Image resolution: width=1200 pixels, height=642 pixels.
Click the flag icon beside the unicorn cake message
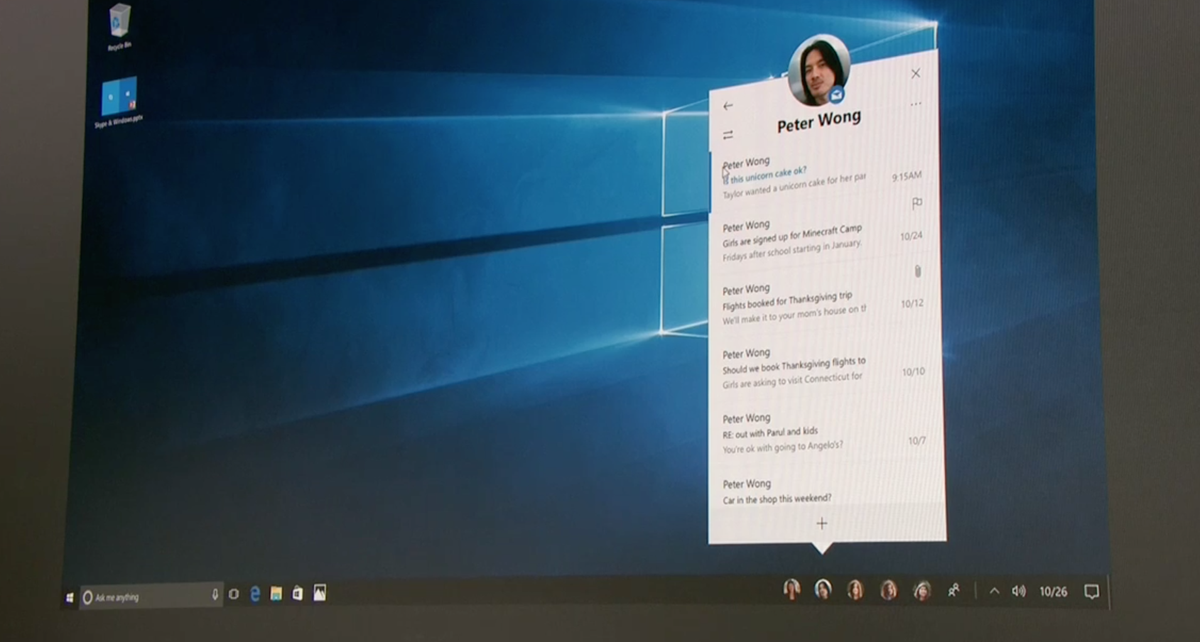(x=916, y=204)
